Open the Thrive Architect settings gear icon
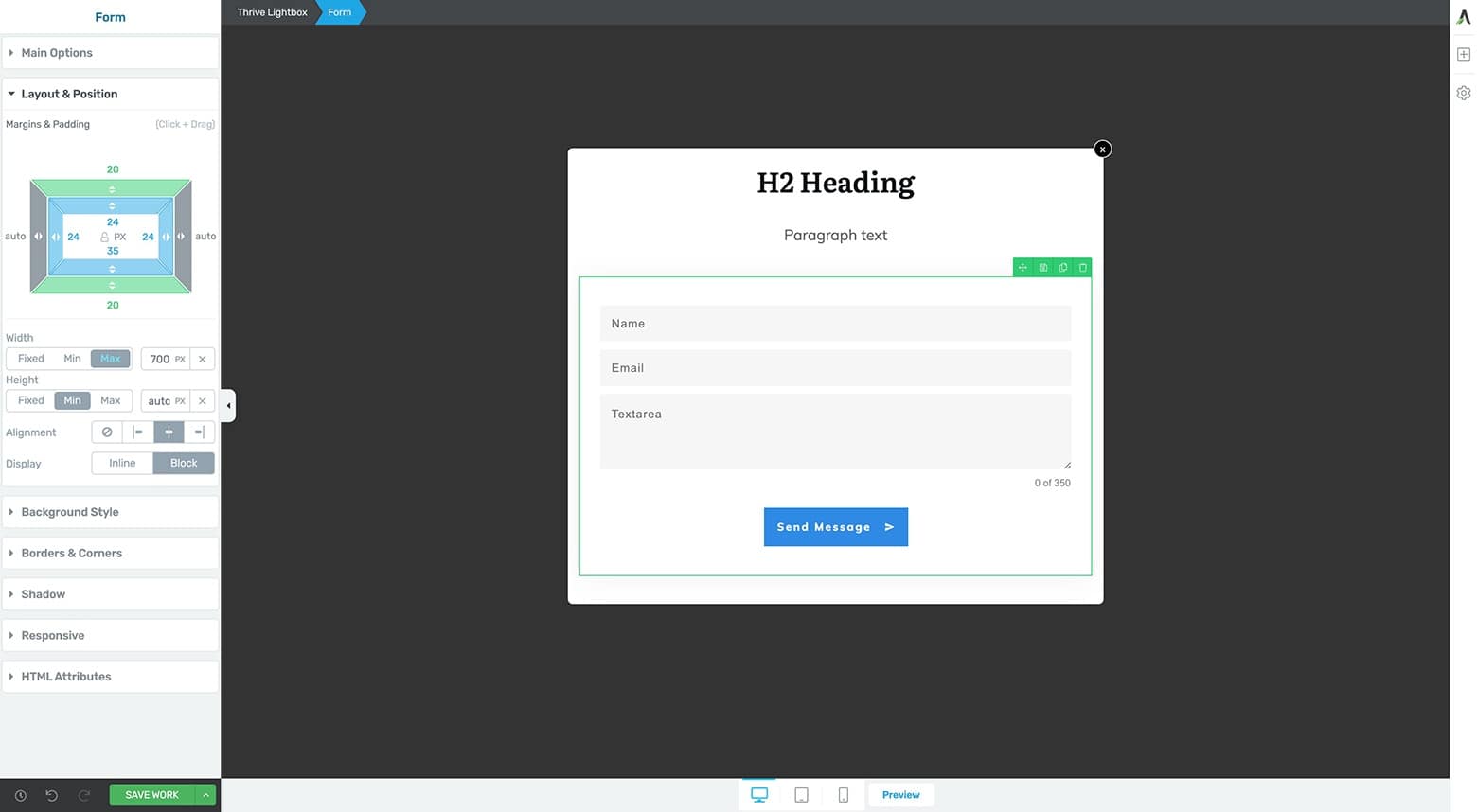 point(1464,92)
